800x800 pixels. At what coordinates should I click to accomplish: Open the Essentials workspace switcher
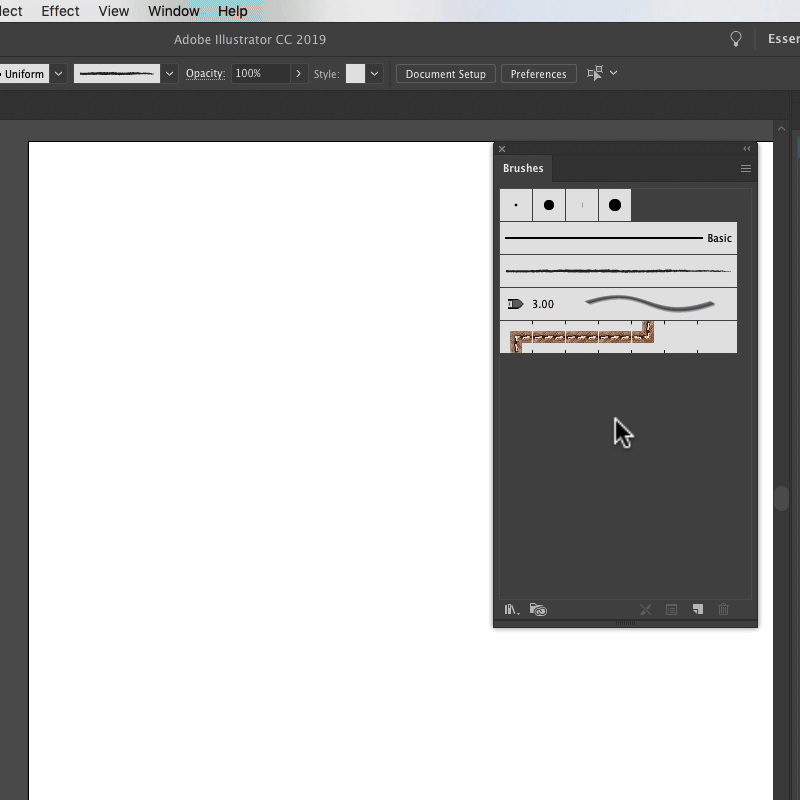(x=783, y=39)
